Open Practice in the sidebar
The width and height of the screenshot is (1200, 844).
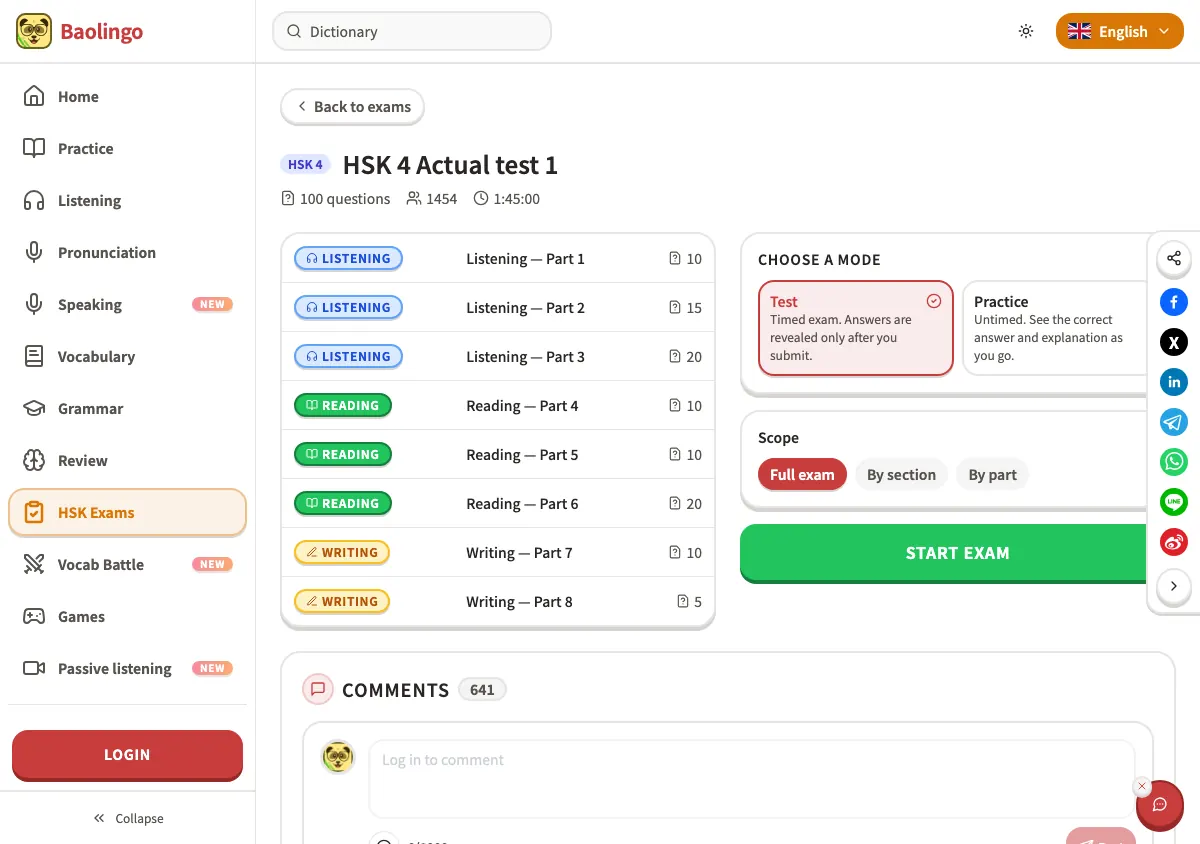point(127,148)
